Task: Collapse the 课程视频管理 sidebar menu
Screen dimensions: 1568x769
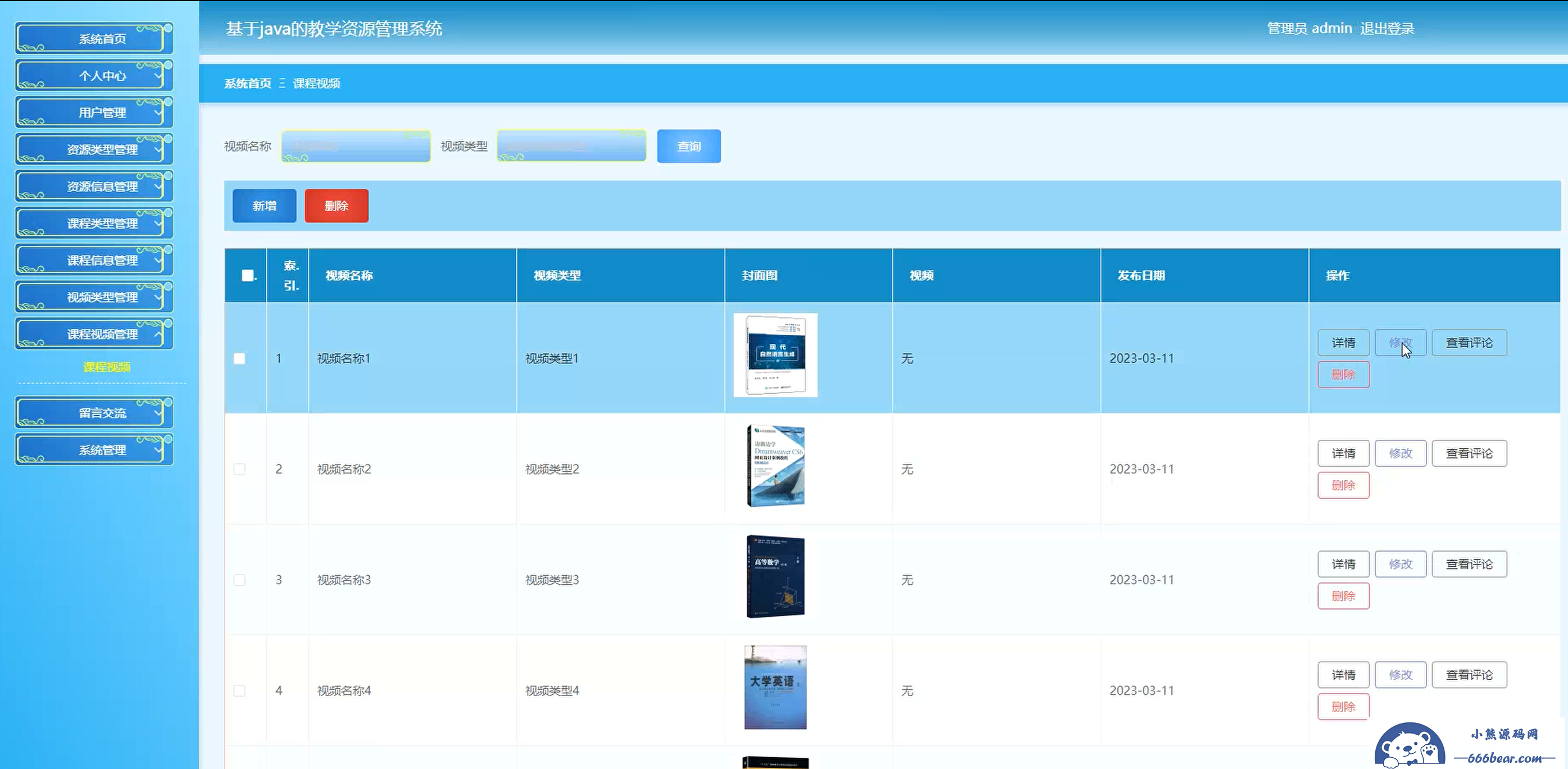Action: 94,334
